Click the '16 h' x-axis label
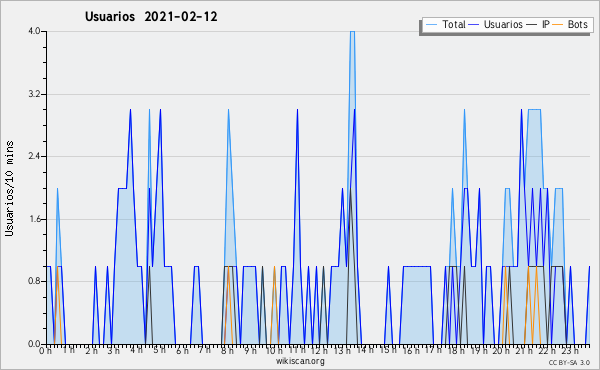The height and width of the screenshot is (370, 600). (411, 351)
